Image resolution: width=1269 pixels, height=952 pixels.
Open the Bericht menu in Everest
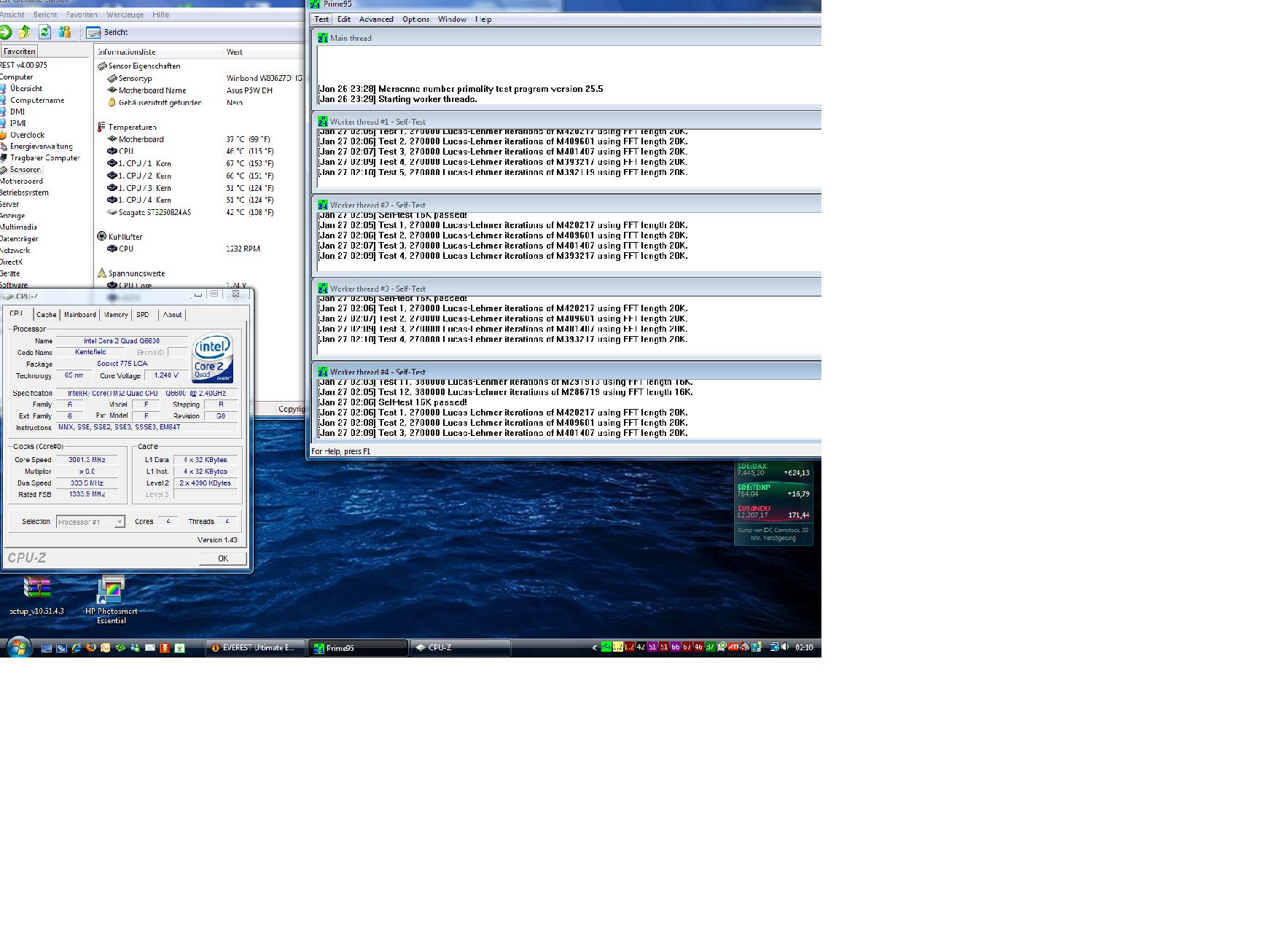click(45, 15)
